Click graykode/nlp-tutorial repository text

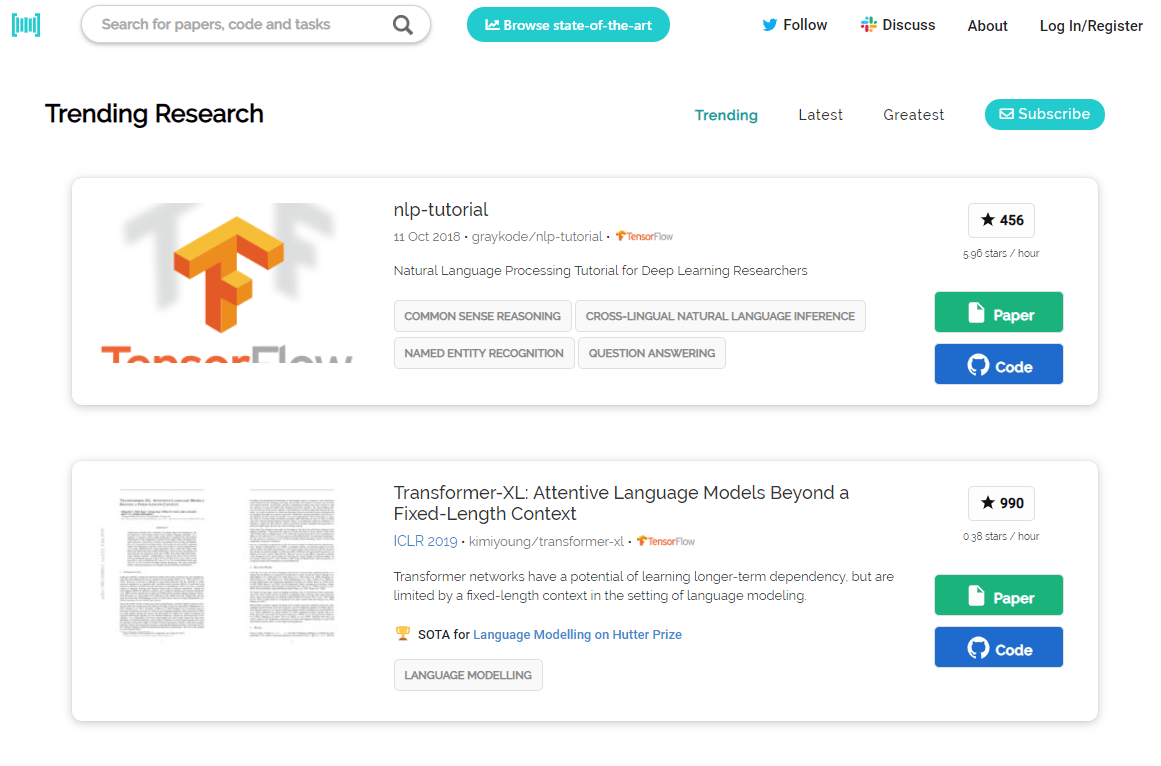coord(537,237)
